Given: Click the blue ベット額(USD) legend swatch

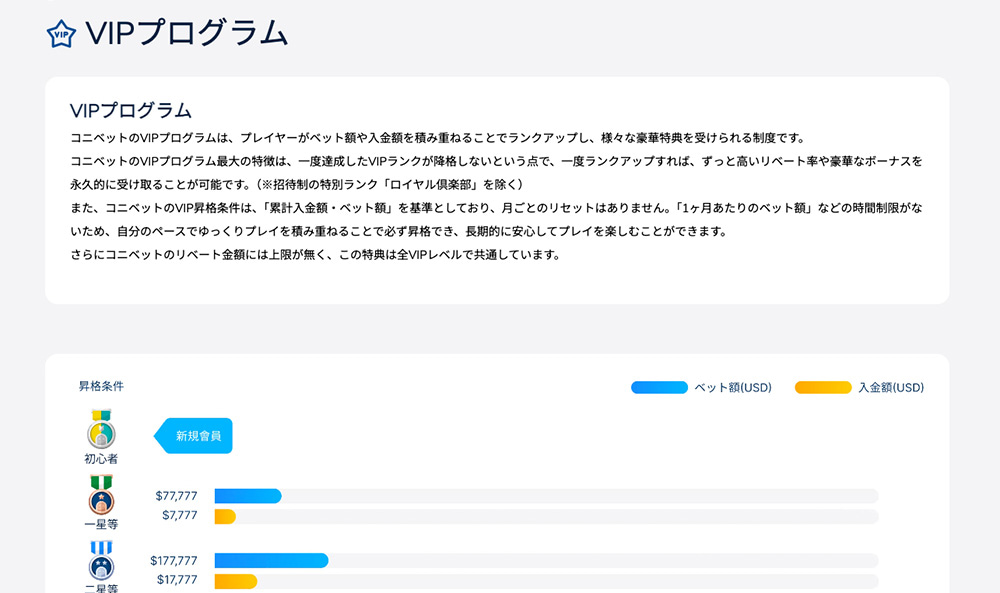Looking at the screenshot, I should 659,388.
